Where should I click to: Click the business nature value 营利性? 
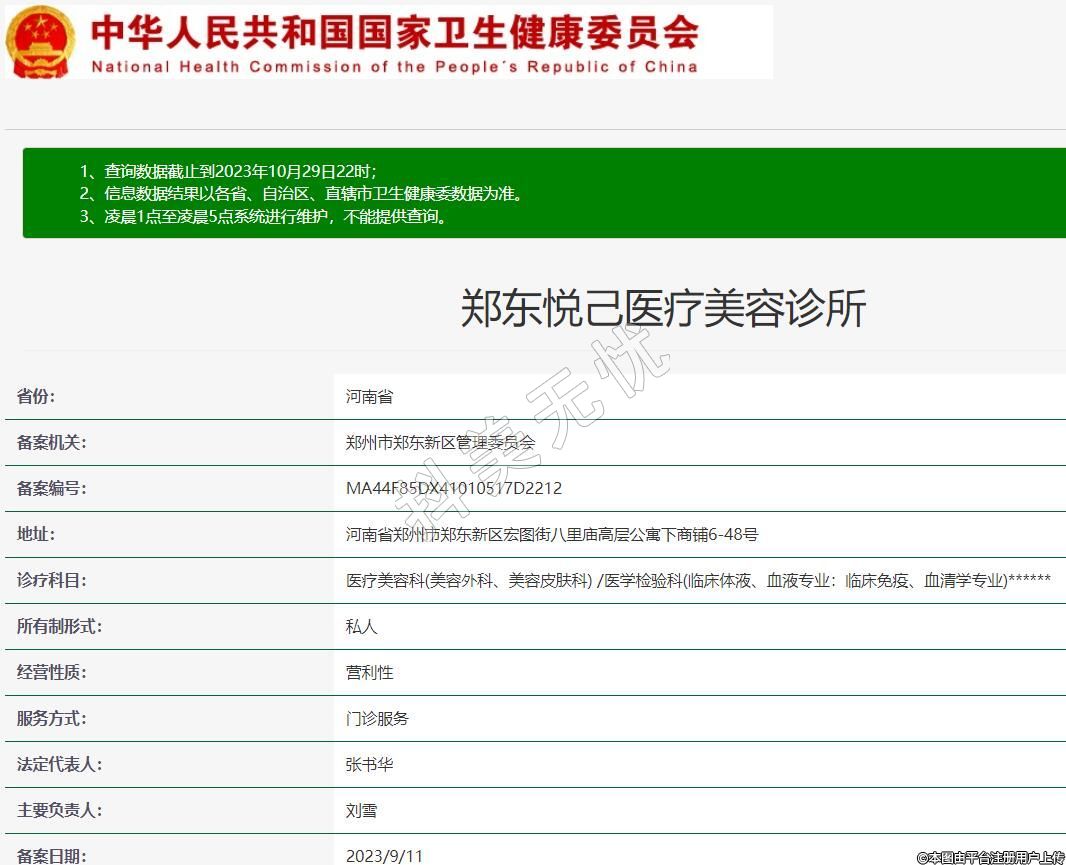[x=369, y=673]
